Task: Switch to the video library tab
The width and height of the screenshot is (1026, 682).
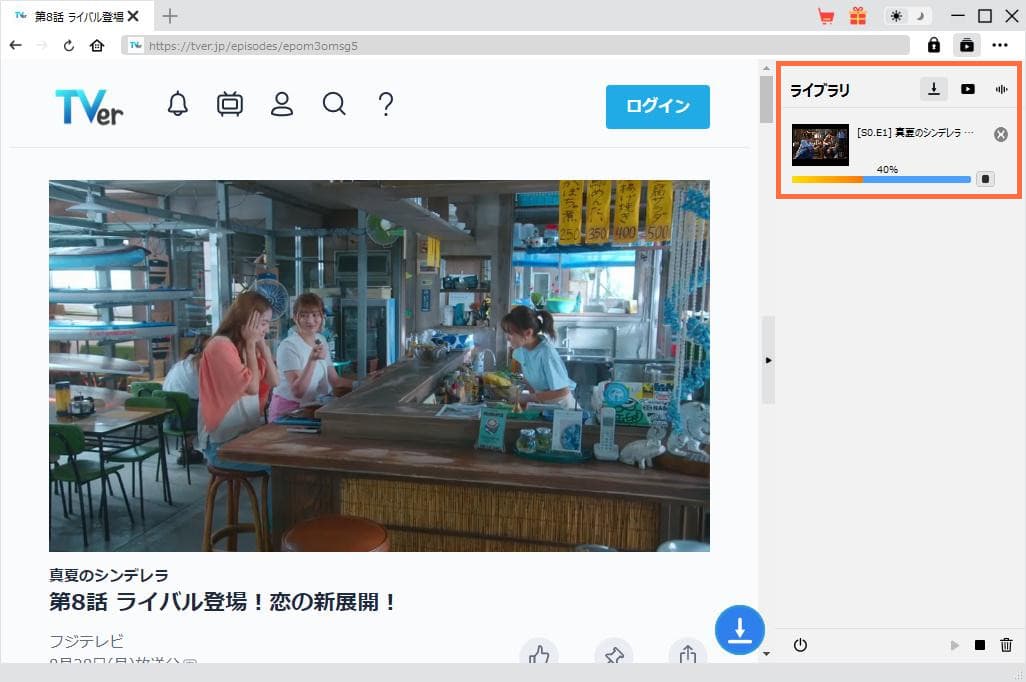Action: coord(967,89)
